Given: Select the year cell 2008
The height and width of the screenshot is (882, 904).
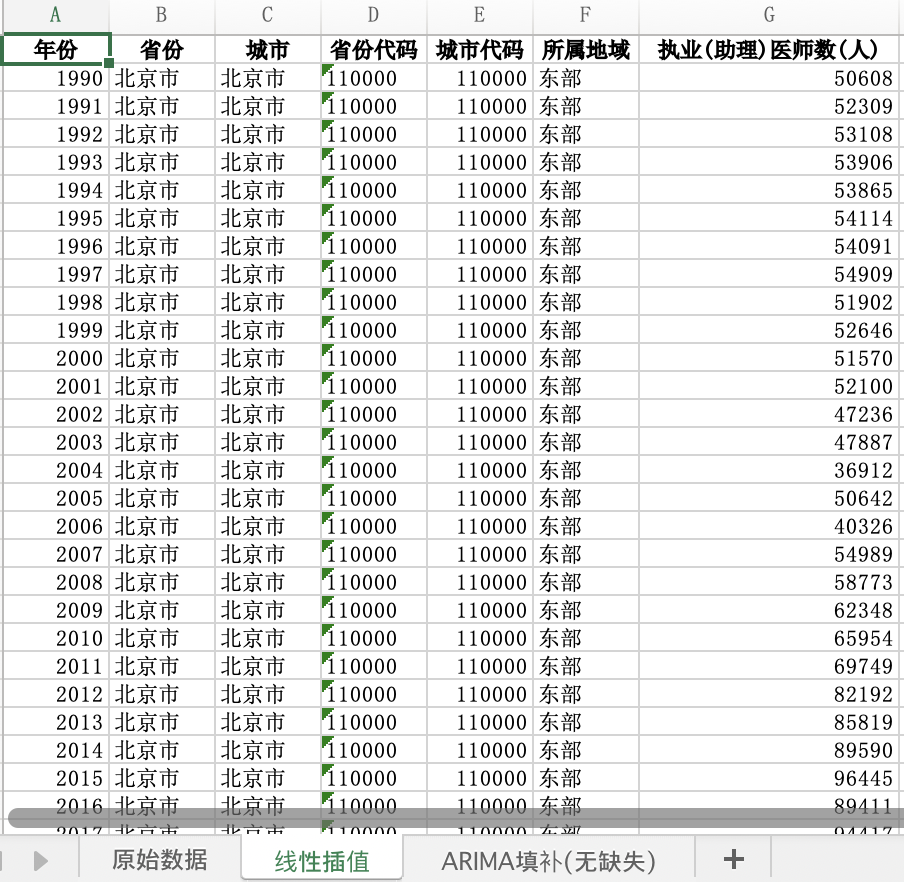Looking at the screenshot, I should click(56, 583).
